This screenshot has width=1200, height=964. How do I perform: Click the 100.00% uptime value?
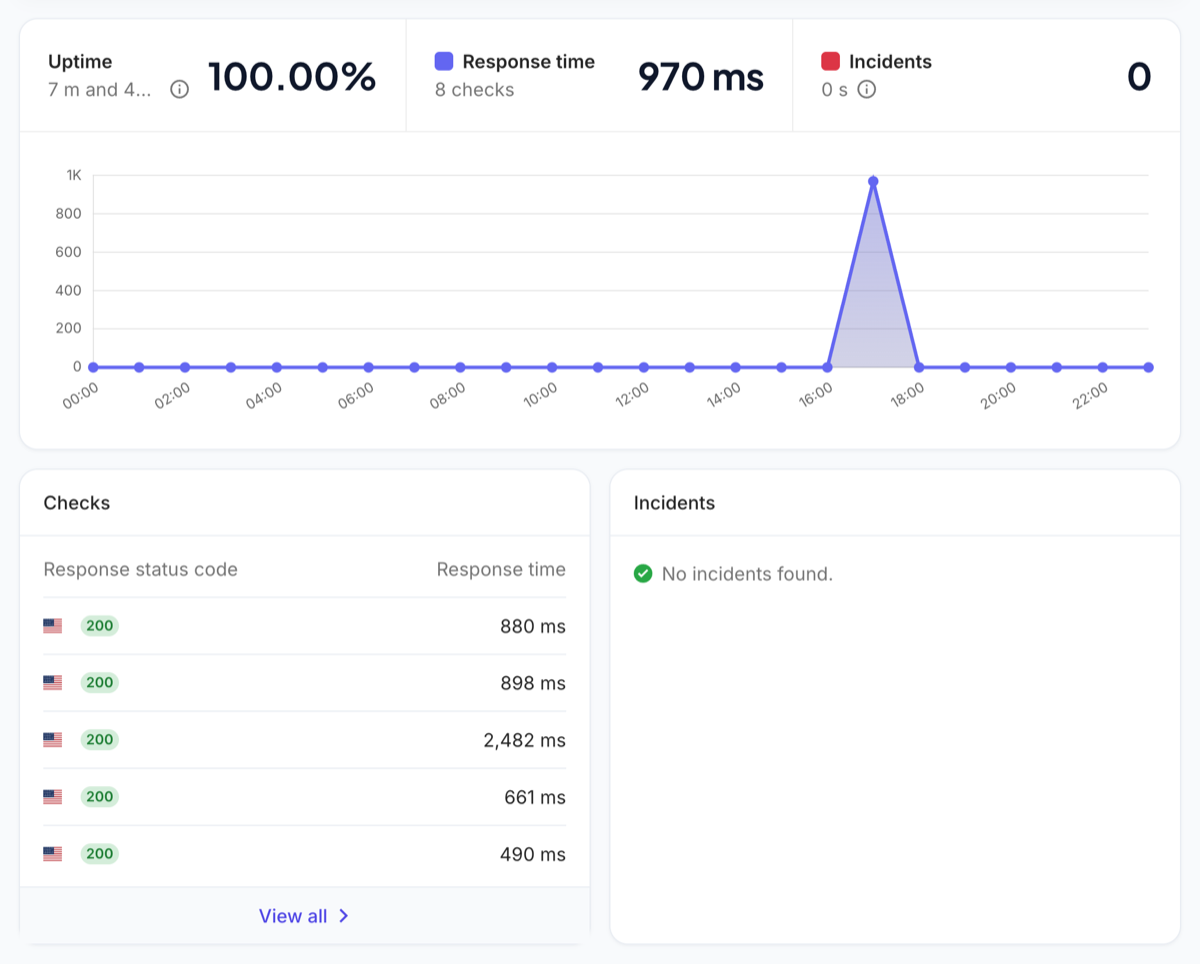[292, 76]
